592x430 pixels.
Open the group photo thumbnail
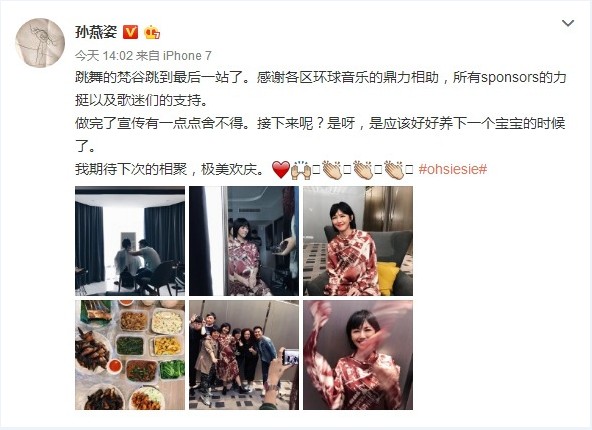(x=244, y=355)
